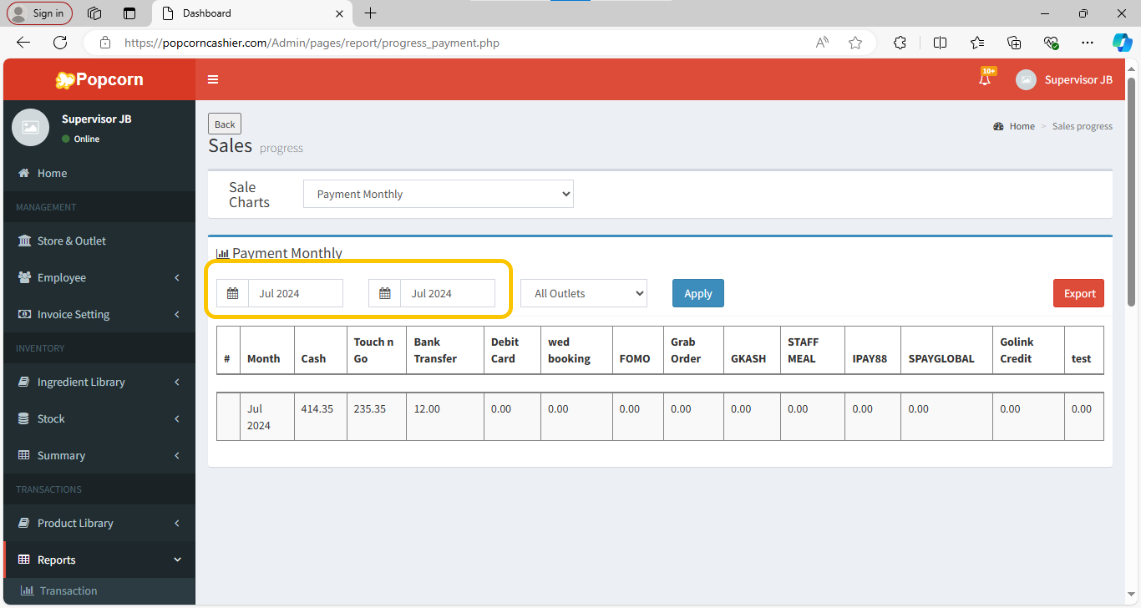Click the blue Apply button
This screenshot has width=1141, height=608.
(x=698, y=293)
